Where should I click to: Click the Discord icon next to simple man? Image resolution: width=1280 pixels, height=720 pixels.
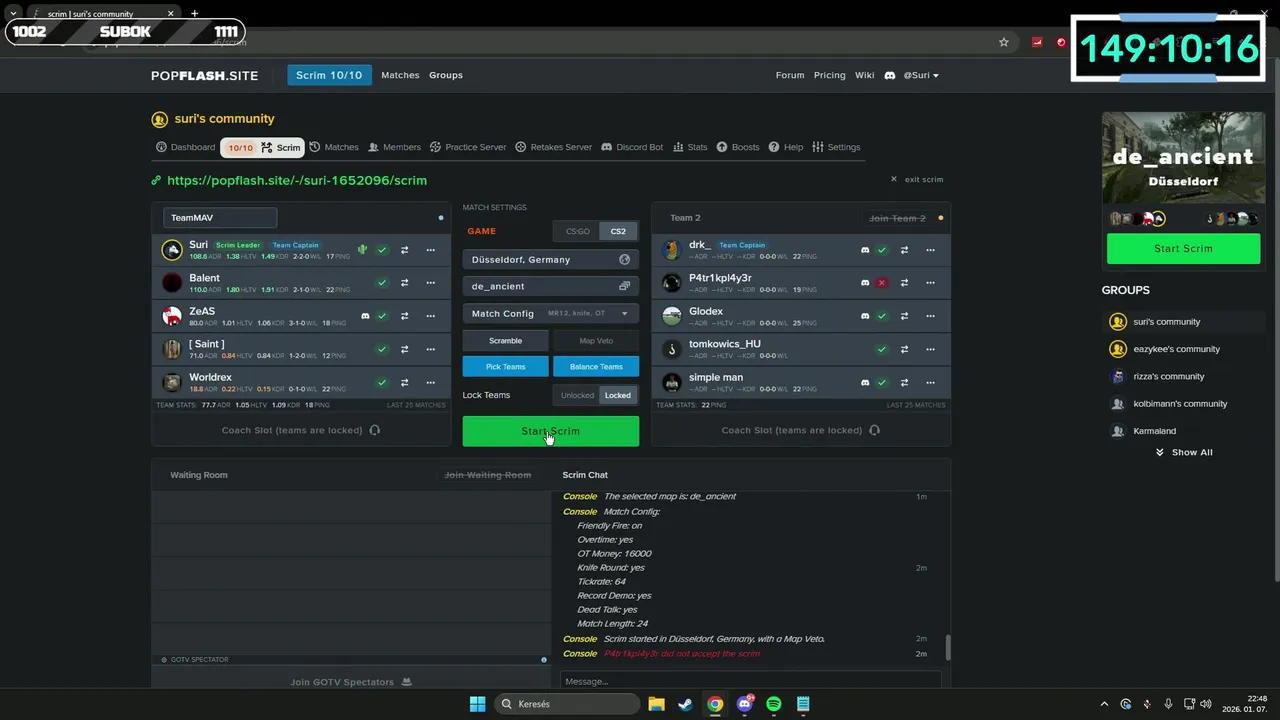(865, 382)
